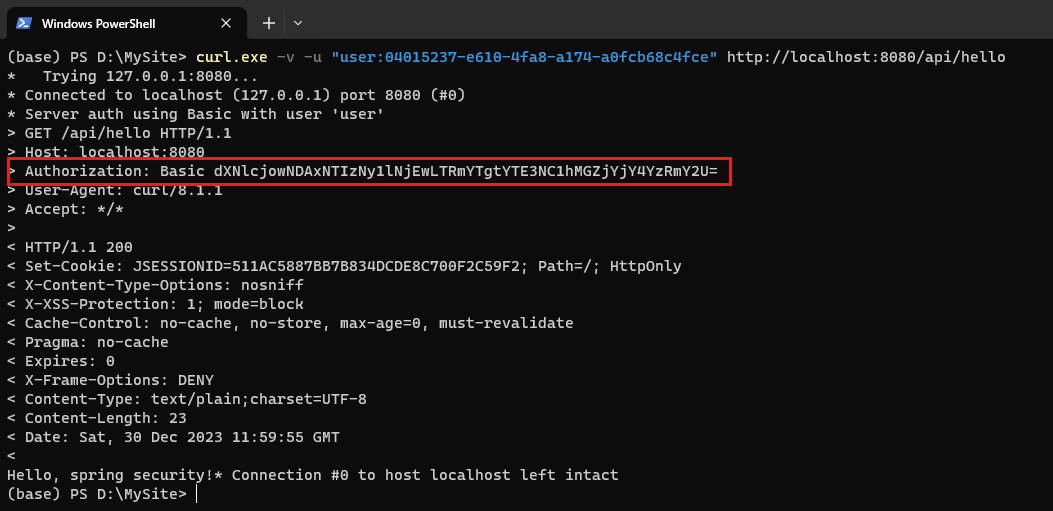Screen dimensions: 1053x511
Task: Open a new terminal tab with plus
Action: pyautogui.click(x=269, y=24)
